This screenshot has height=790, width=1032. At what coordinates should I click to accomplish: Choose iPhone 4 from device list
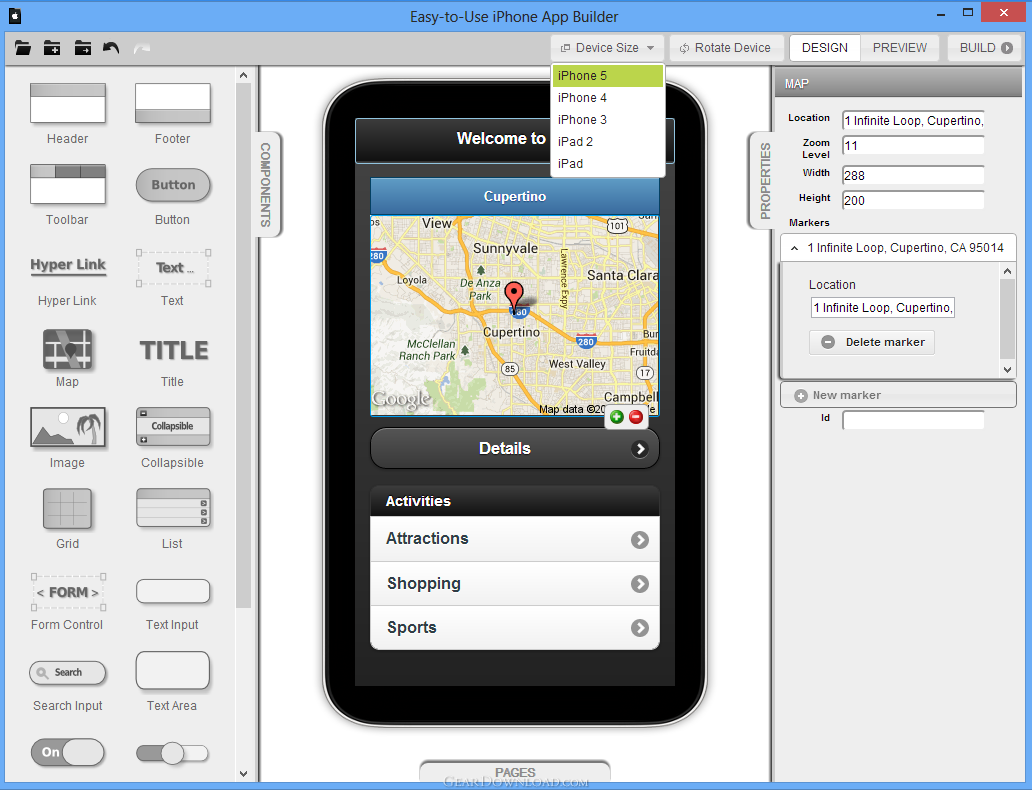(x=607, y=97)
